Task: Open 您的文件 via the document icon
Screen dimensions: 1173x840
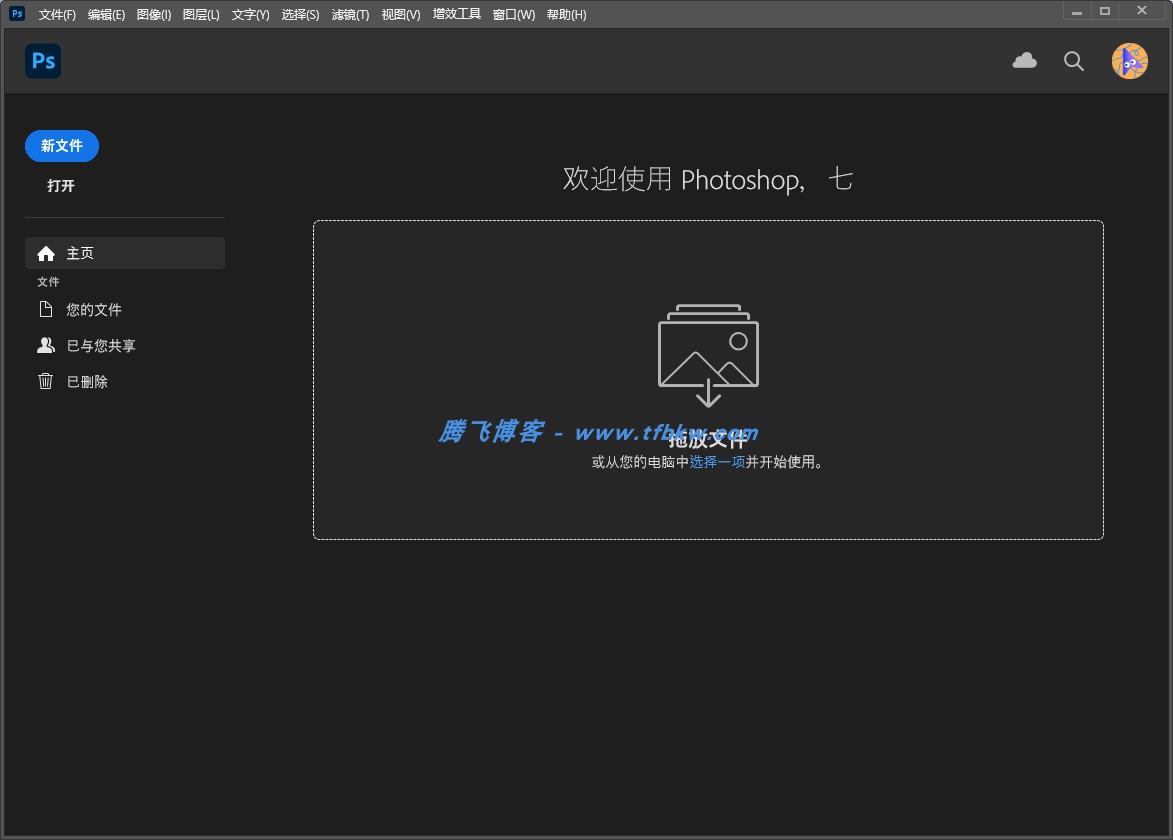Action: (x=46, y=309)
